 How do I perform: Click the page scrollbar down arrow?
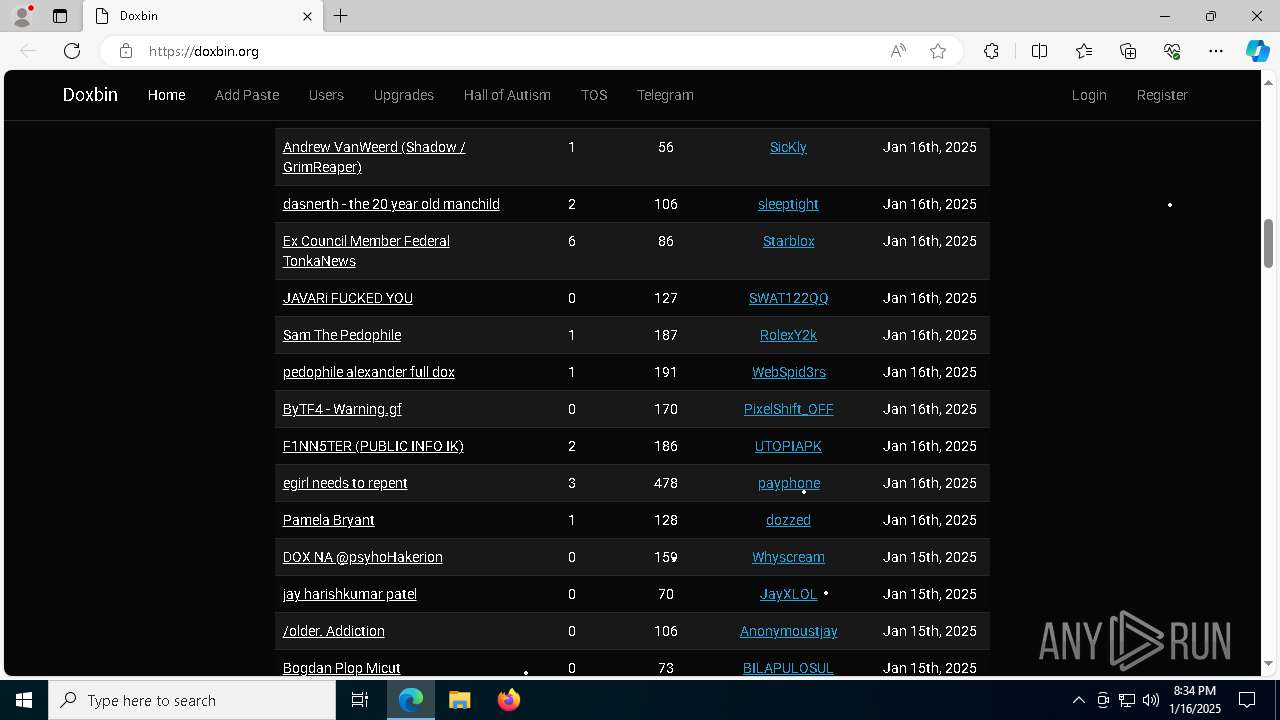(x=1269, y=664)
